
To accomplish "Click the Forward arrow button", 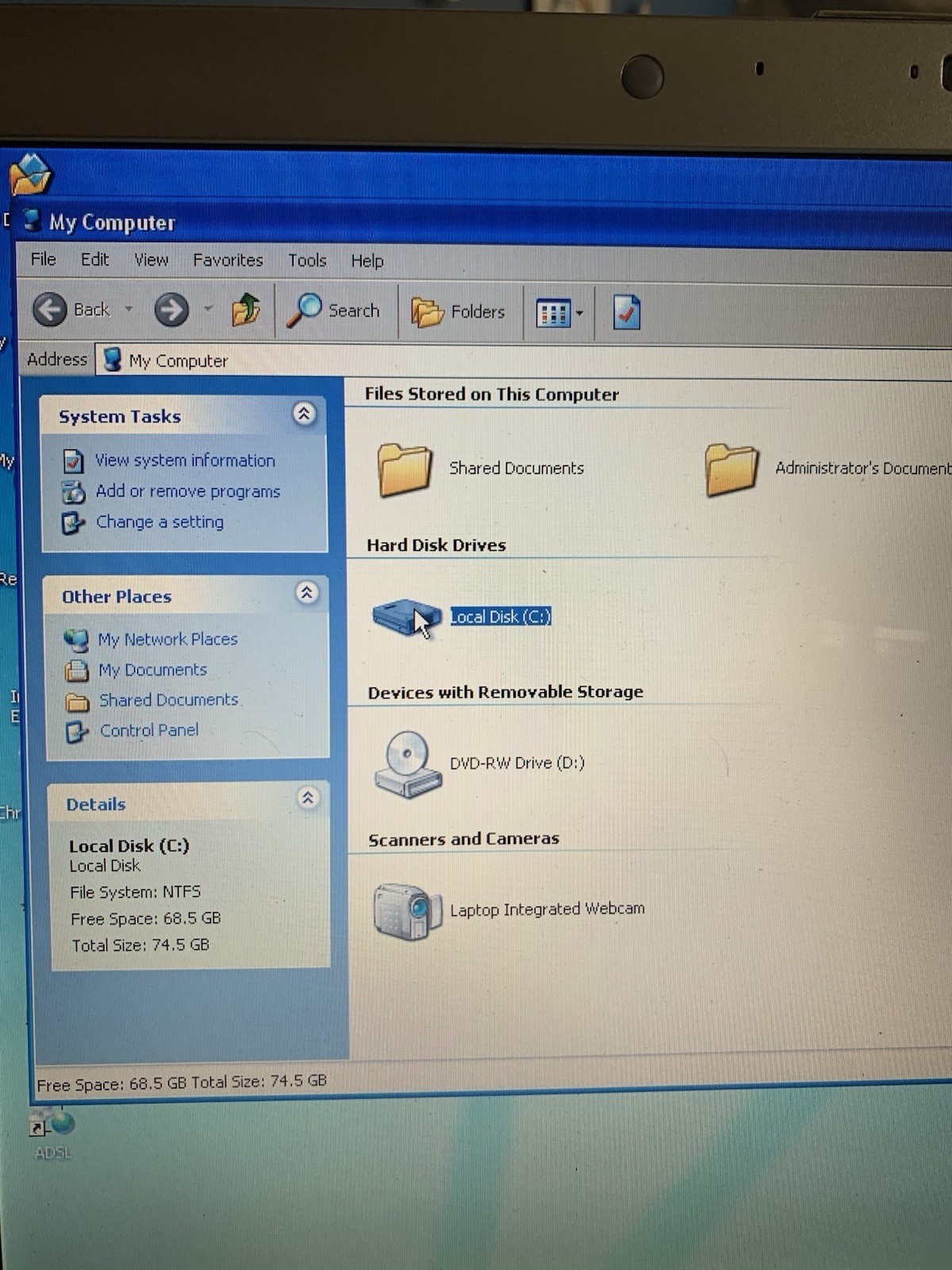I will [171, 310].
